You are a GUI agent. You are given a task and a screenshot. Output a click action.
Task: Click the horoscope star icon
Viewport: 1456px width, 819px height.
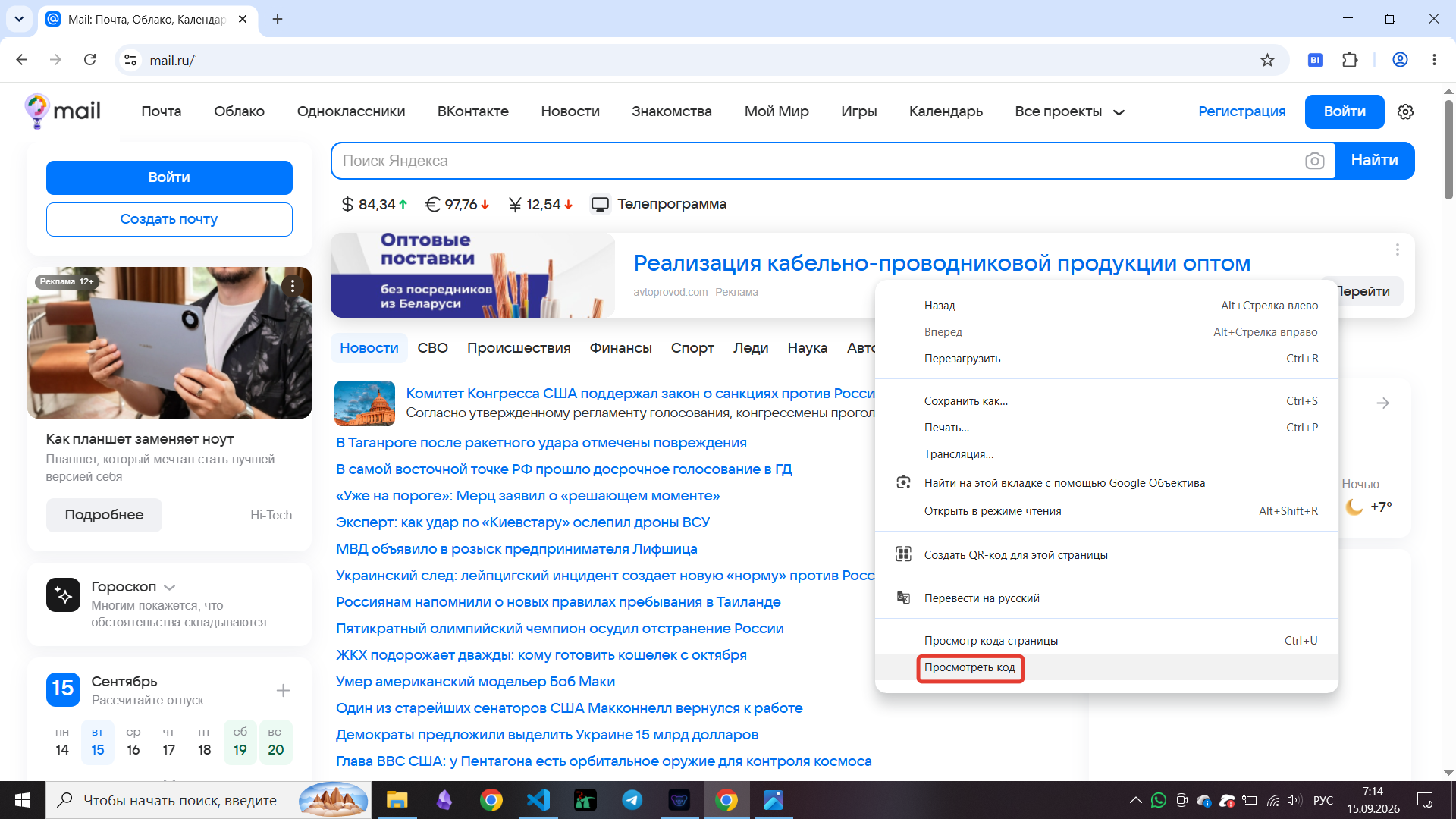click(x=63, y=595)
